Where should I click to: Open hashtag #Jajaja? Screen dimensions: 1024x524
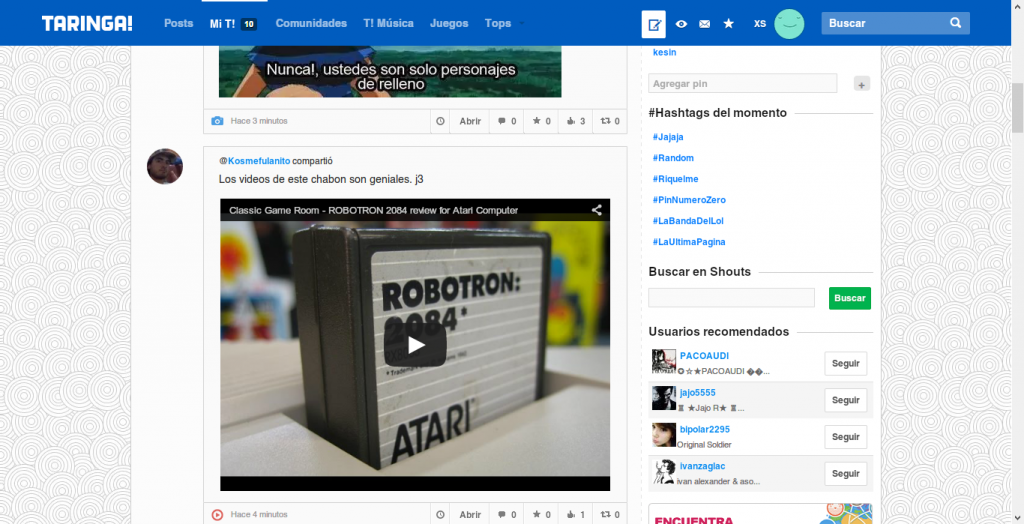[668, 137]
